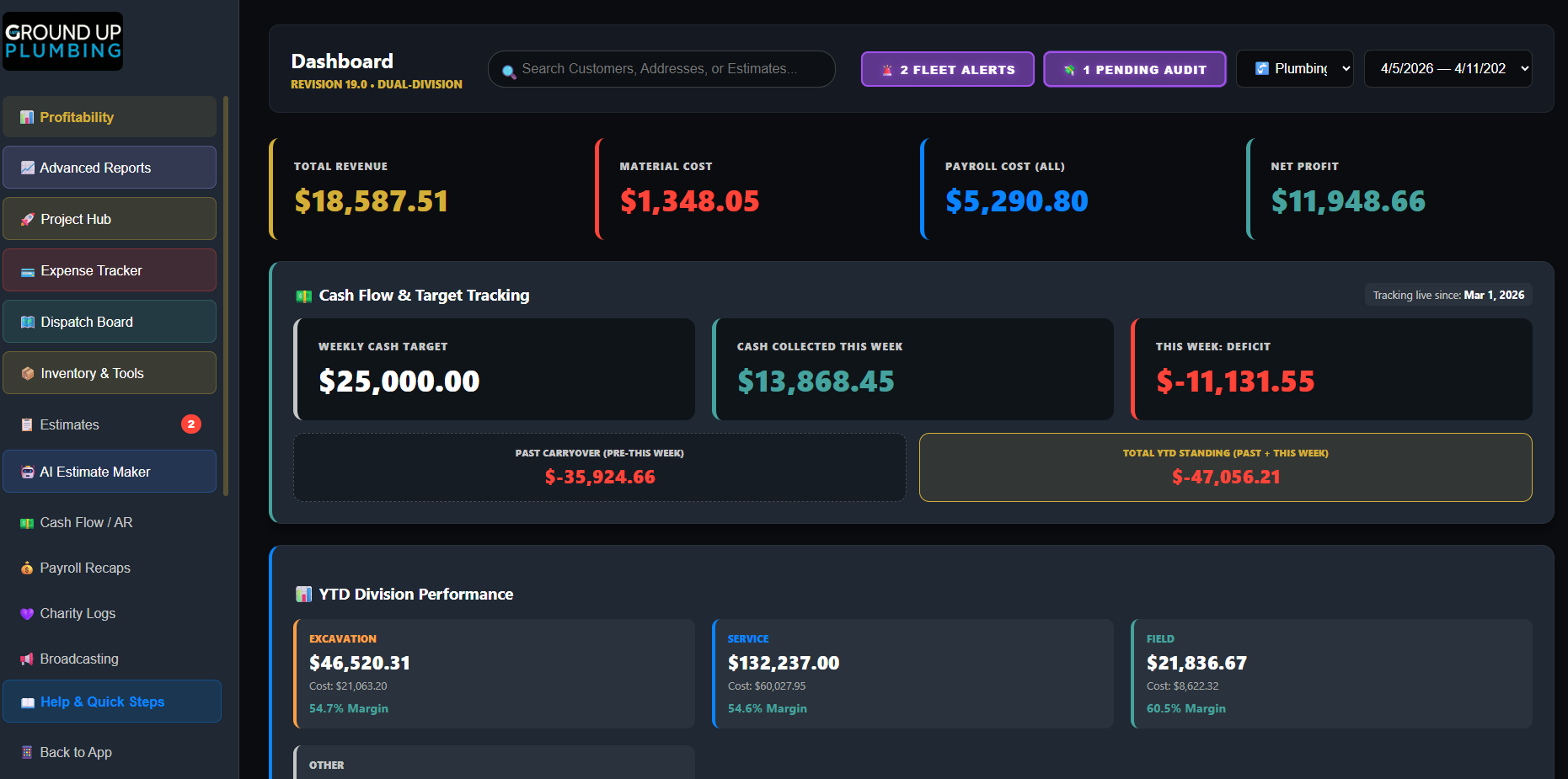Screen dimensions: 1568x779
Task: Open the 1 Pending Audit button
Action: [1134, 69]
